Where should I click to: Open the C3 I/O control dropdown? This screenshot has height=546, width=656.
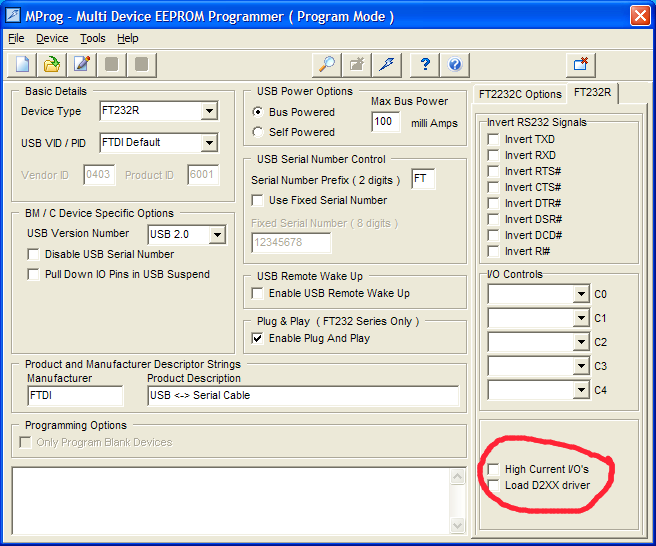[581, 367]
